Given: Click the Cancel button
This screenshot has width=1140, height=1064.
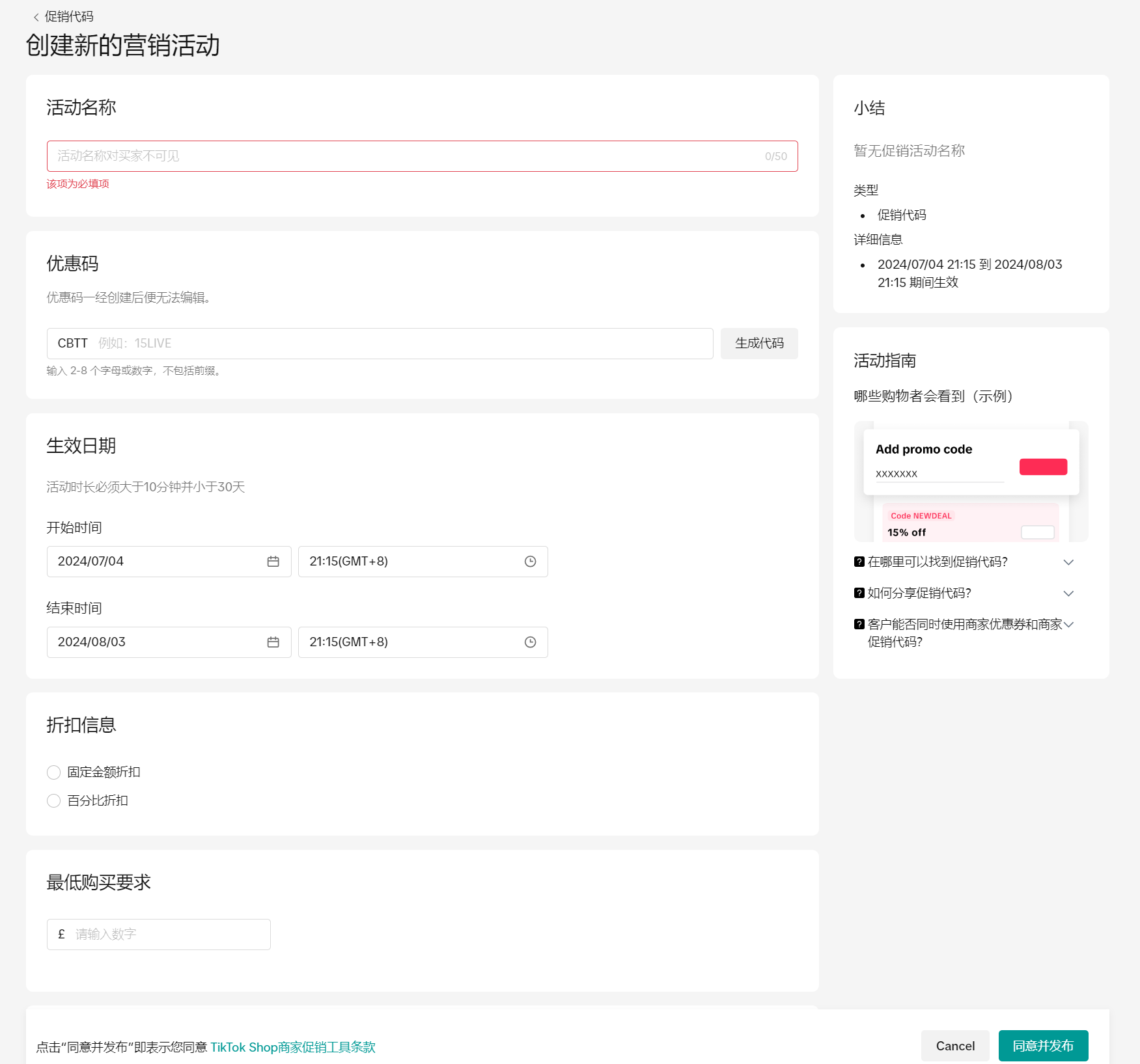Looking at the screenshot, I should (954, 1046).
